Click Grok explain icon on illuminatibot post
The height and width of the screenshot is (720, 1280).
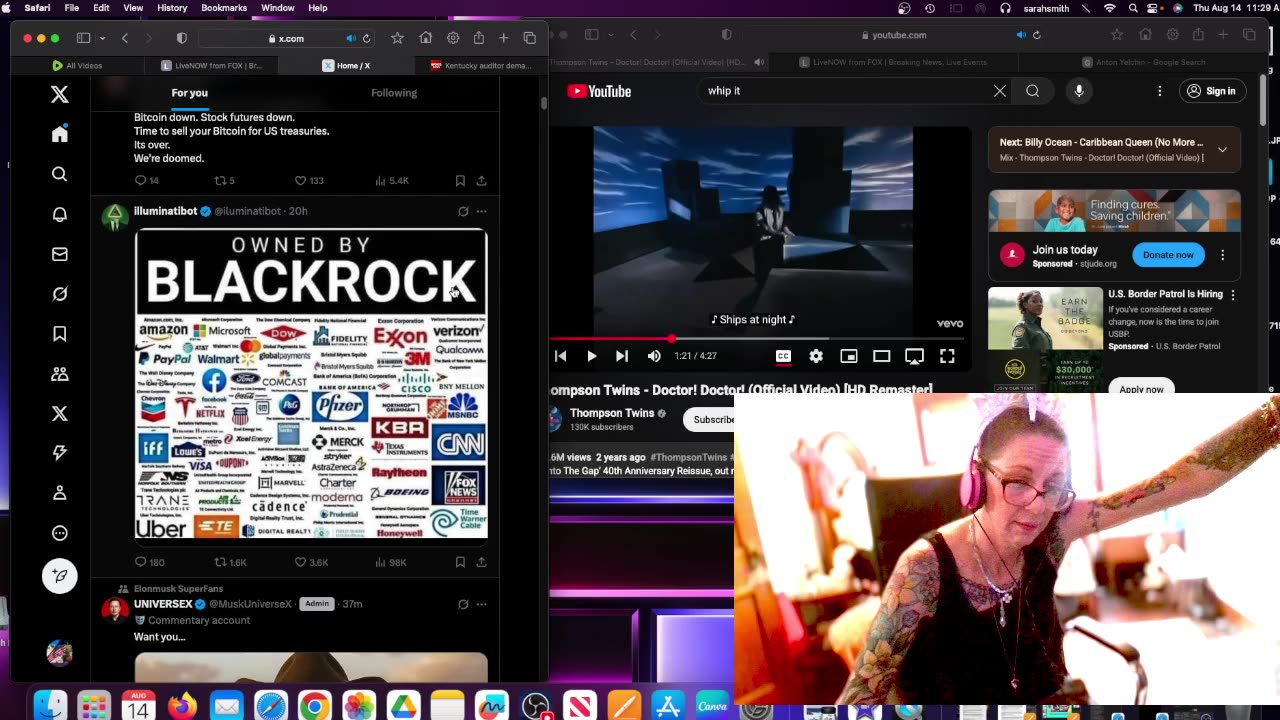click(x=463, y=211)
